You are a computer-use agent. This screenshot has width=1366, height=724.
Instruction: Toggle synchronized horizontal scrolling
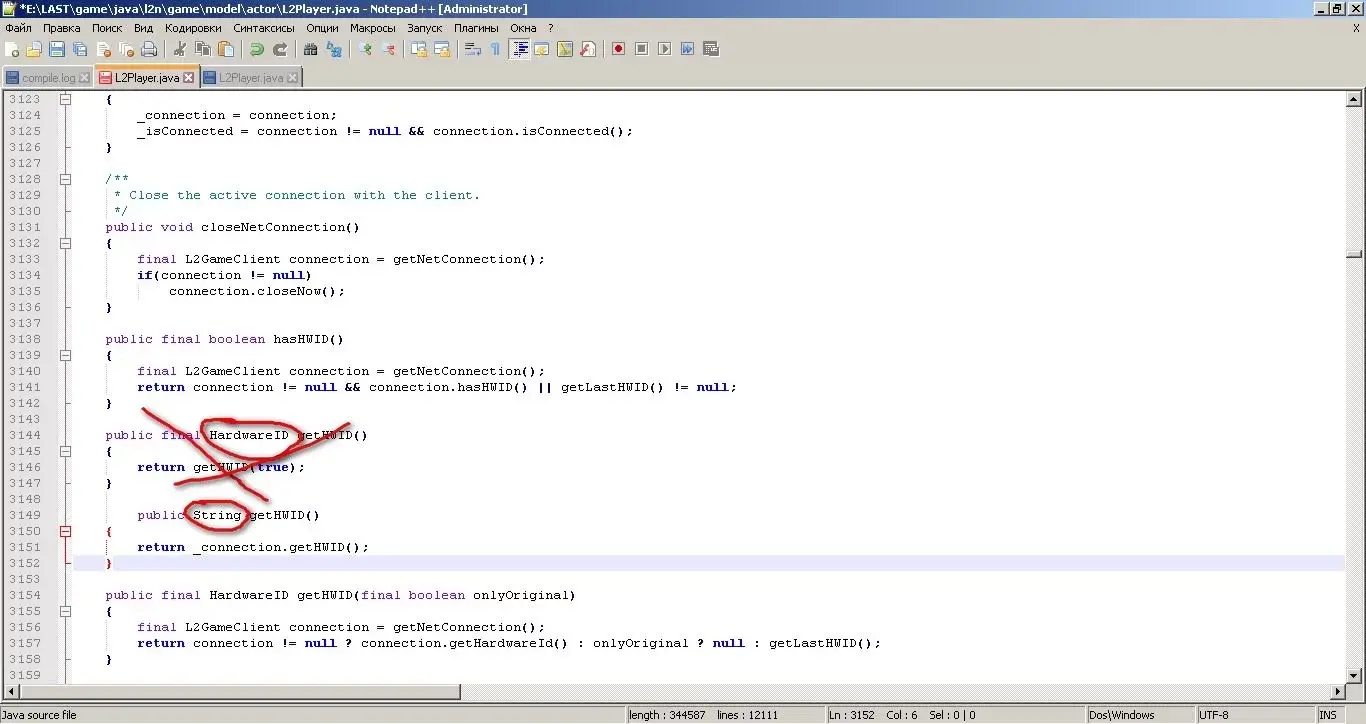(x=442, y=49)
